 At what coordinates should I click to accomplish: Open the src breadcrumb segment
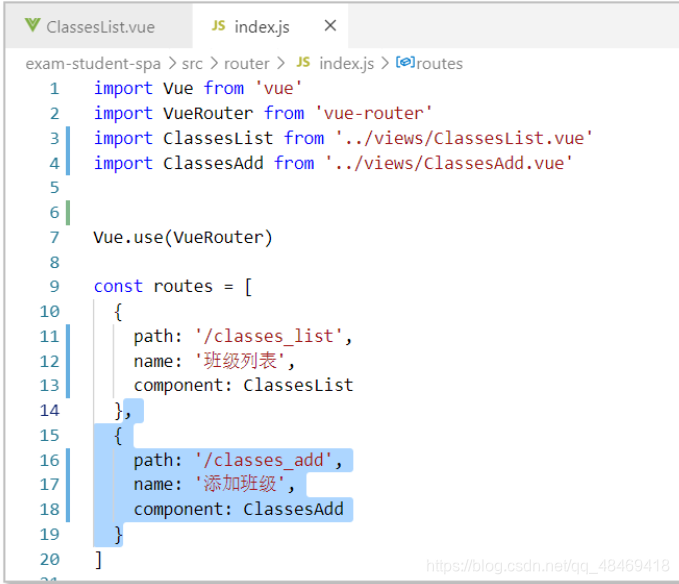click(x=192, y=64)
